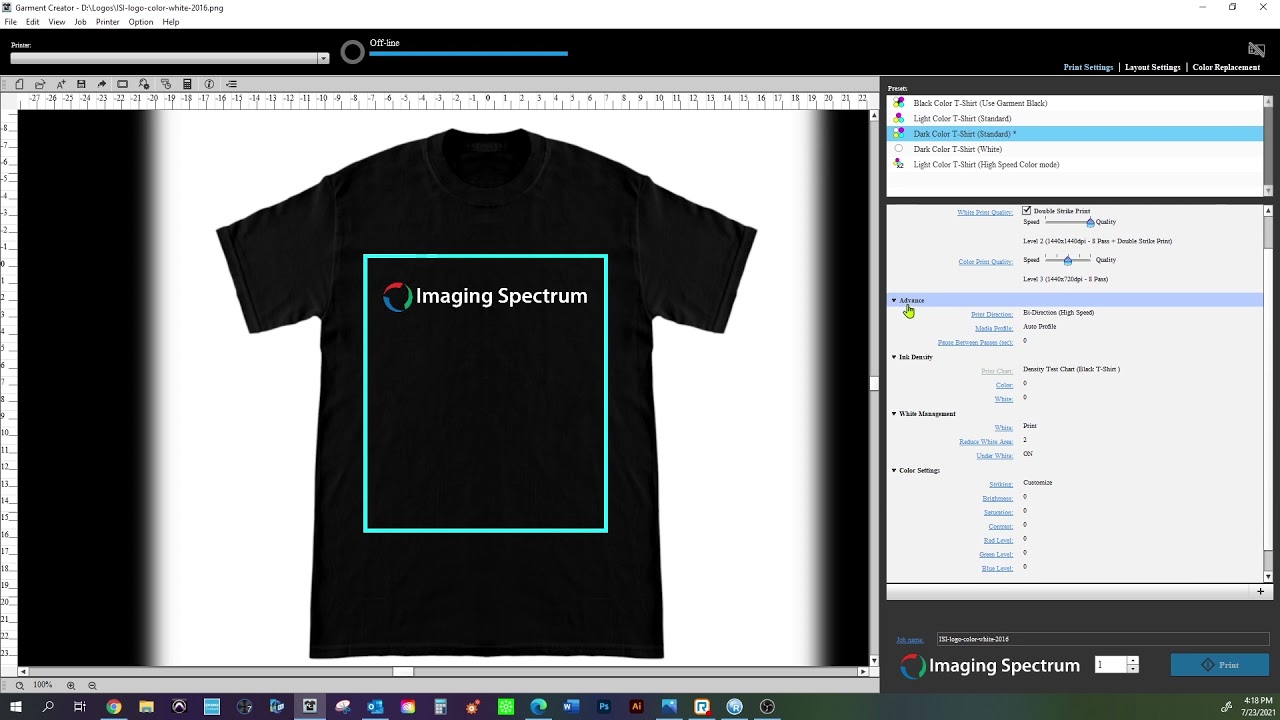The height and width of the screenshot is (720, 1280).
Task: Click the Task View taskbar icon
Action: click(x=80, y=706)
